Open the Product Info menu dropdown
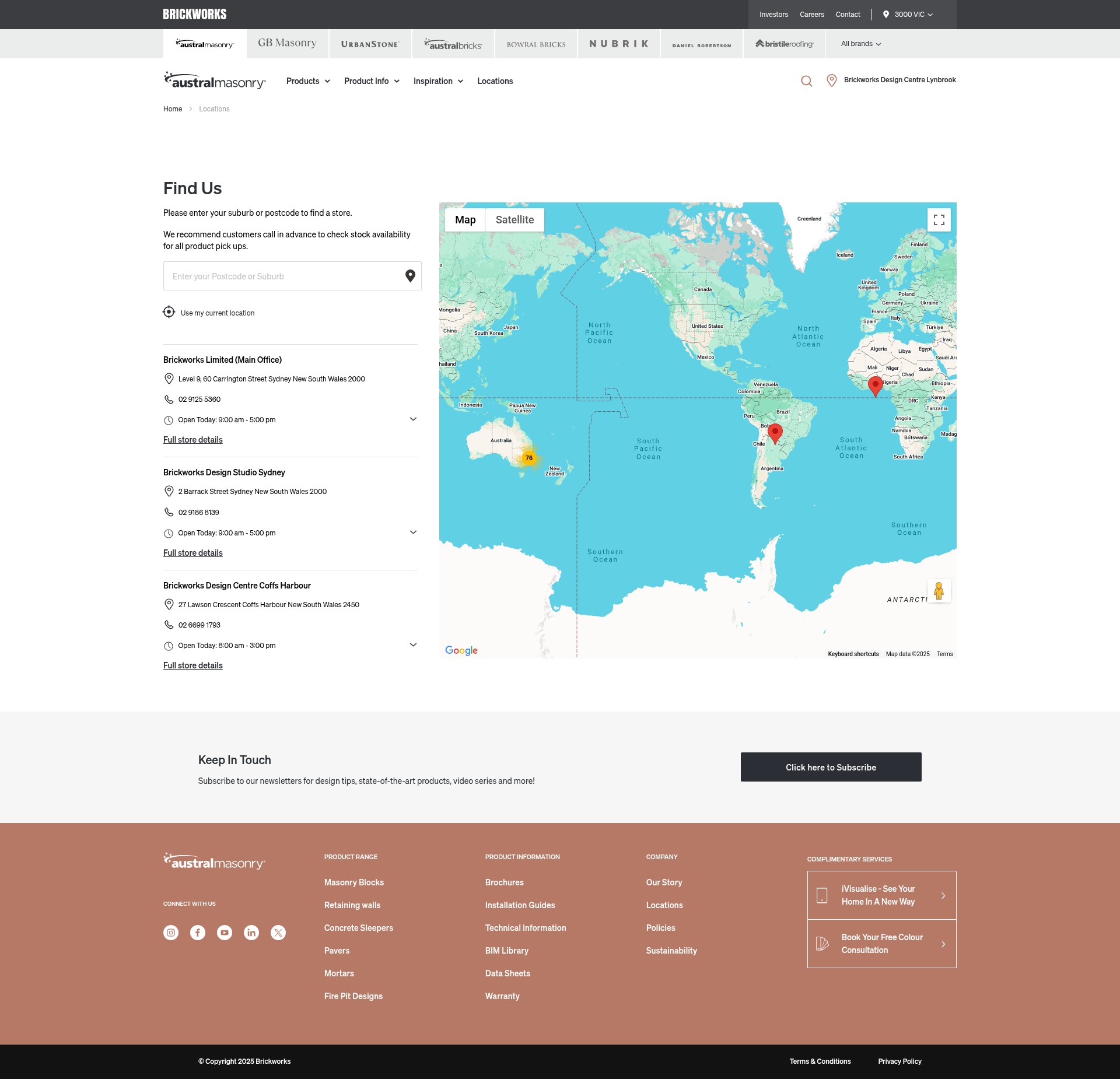This screenshot has height=1079, width=1120. (x=372, y=81)
